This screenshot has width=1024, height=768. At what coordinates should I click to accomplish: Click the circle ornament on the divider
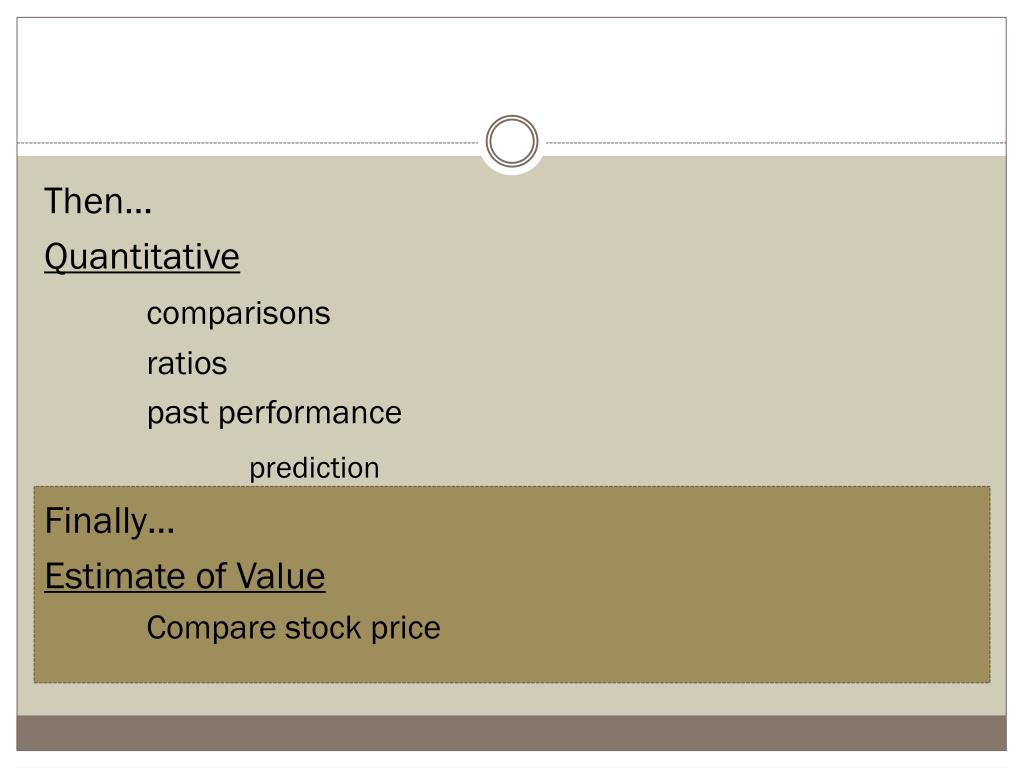tap(512, 141)
